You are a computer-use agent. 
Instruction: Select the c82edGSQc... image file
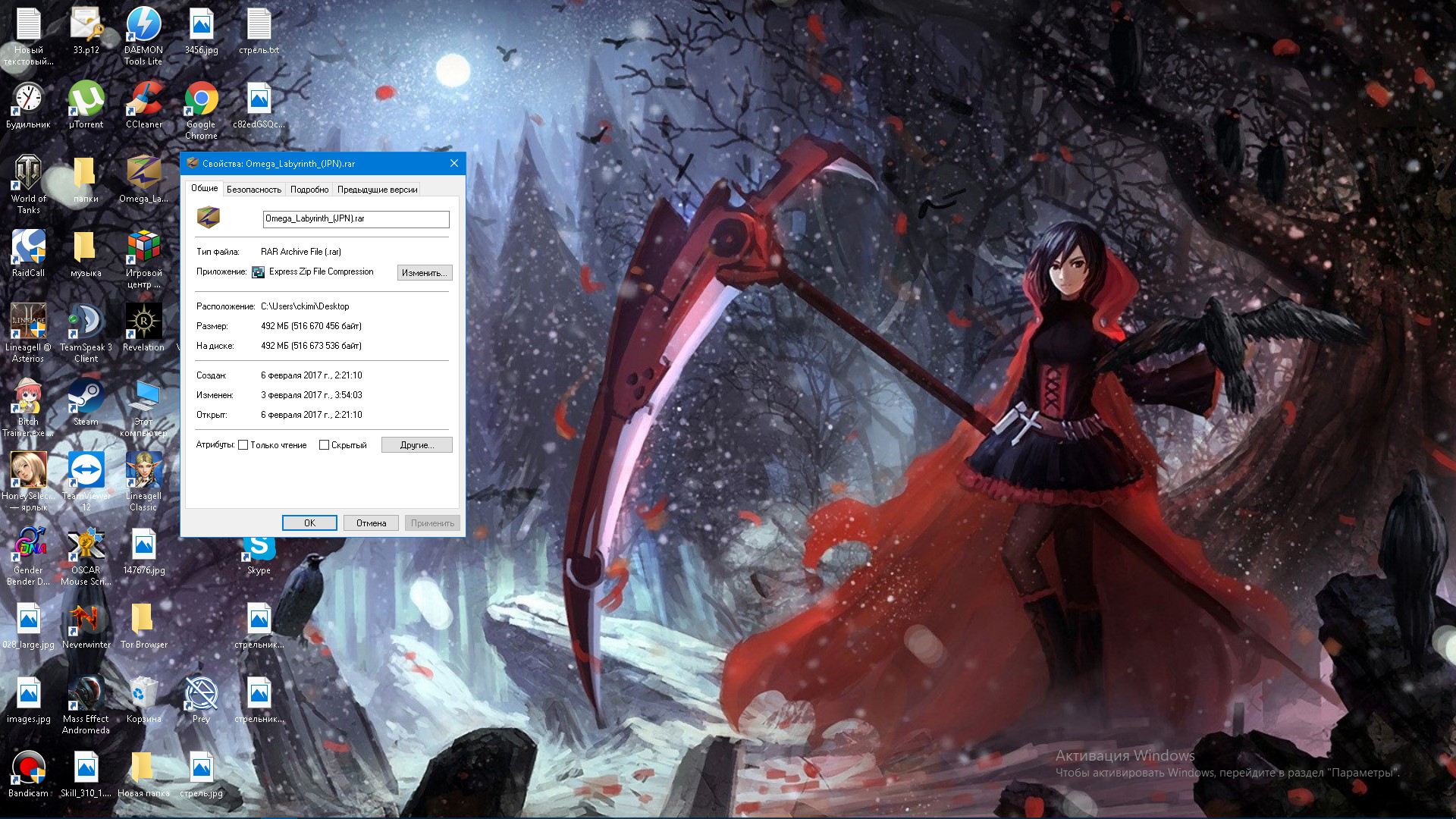pyautogui.click(x=259, y=105)
